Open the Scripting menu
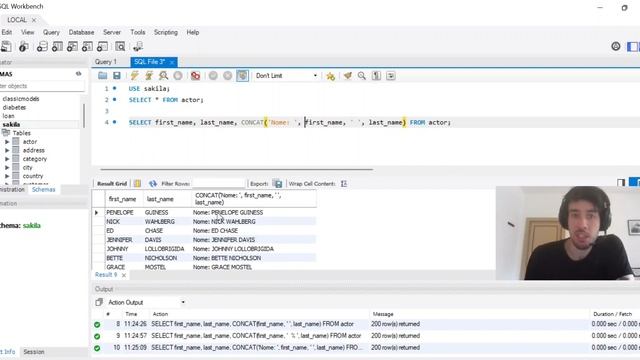640x360 pixels. [x=166, y=32]
